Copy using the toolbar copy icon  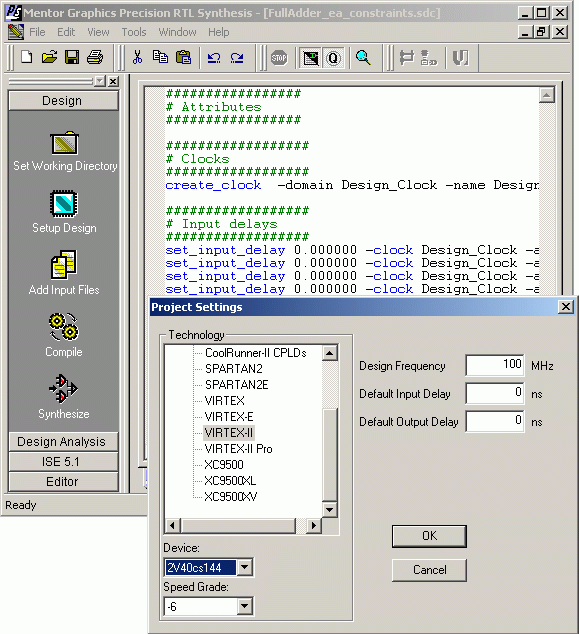(x=160, y=57)
